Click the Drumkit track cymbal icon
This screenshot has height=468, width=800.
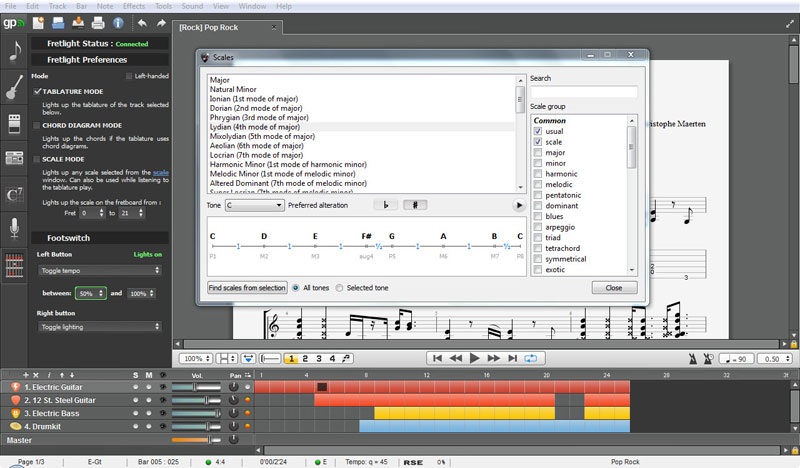pyautogui.click(x=16, y=426)
